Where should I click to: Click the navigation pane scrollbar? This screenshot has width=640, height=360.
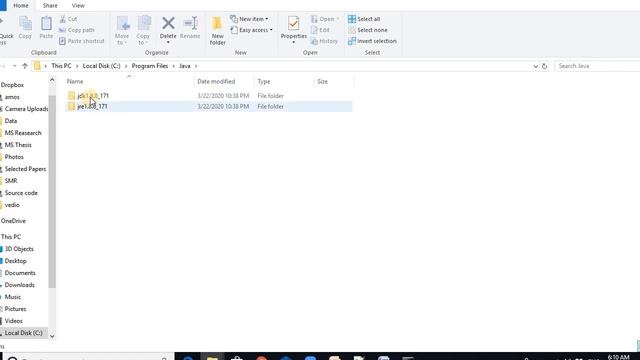[52, 192]
